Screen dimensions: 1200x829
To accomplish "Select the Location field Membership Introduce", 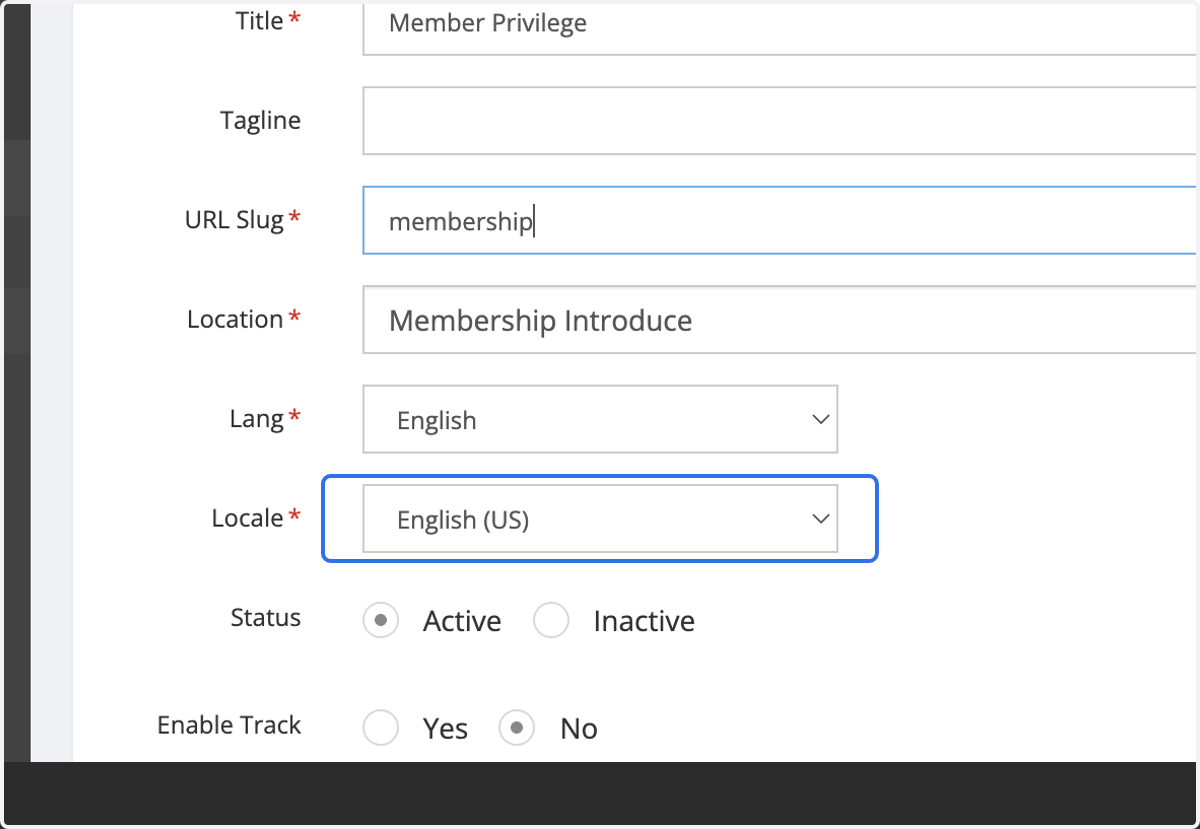I will [780, 320].
